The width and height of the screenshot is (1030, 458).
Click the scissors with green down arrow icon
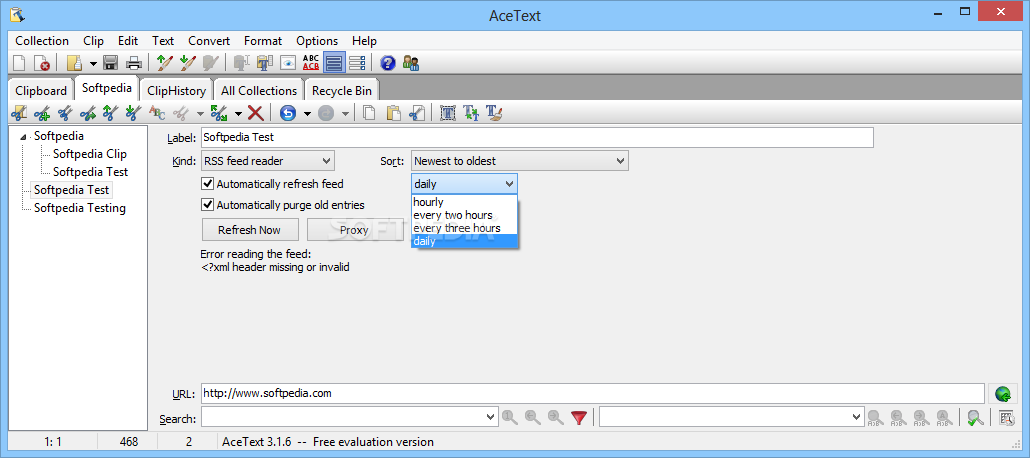(x=133, y=113)
